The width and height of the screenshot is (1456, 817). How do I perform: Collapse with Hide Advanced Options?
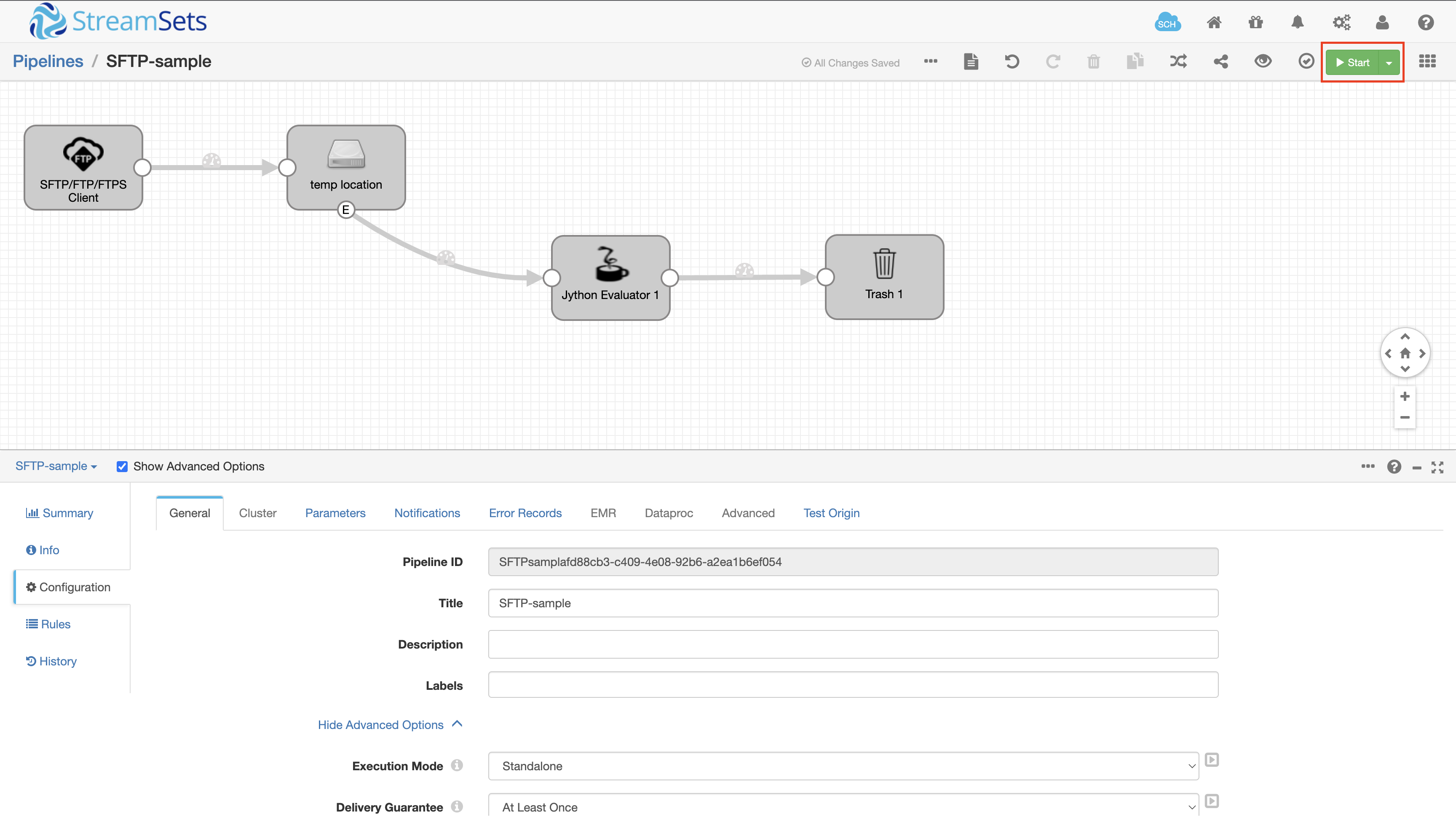[390, 724]
